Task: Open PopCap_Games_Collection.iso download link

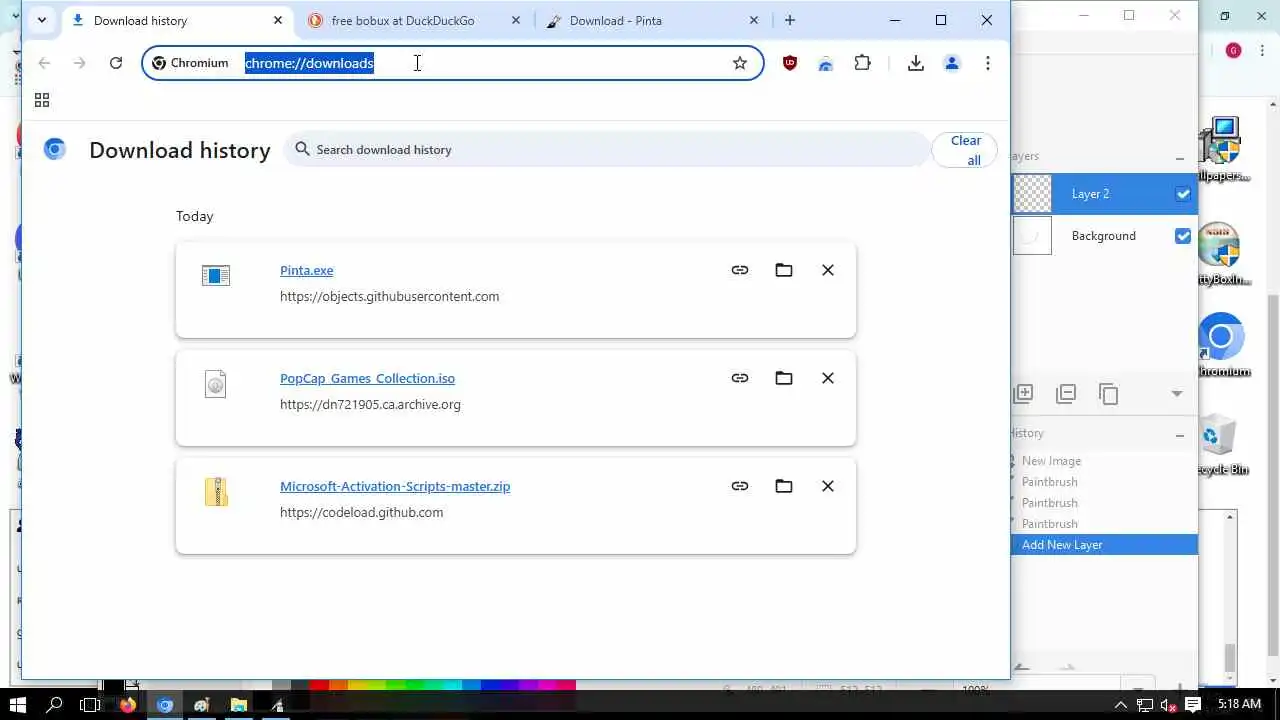Action: [x=367, y=378]
